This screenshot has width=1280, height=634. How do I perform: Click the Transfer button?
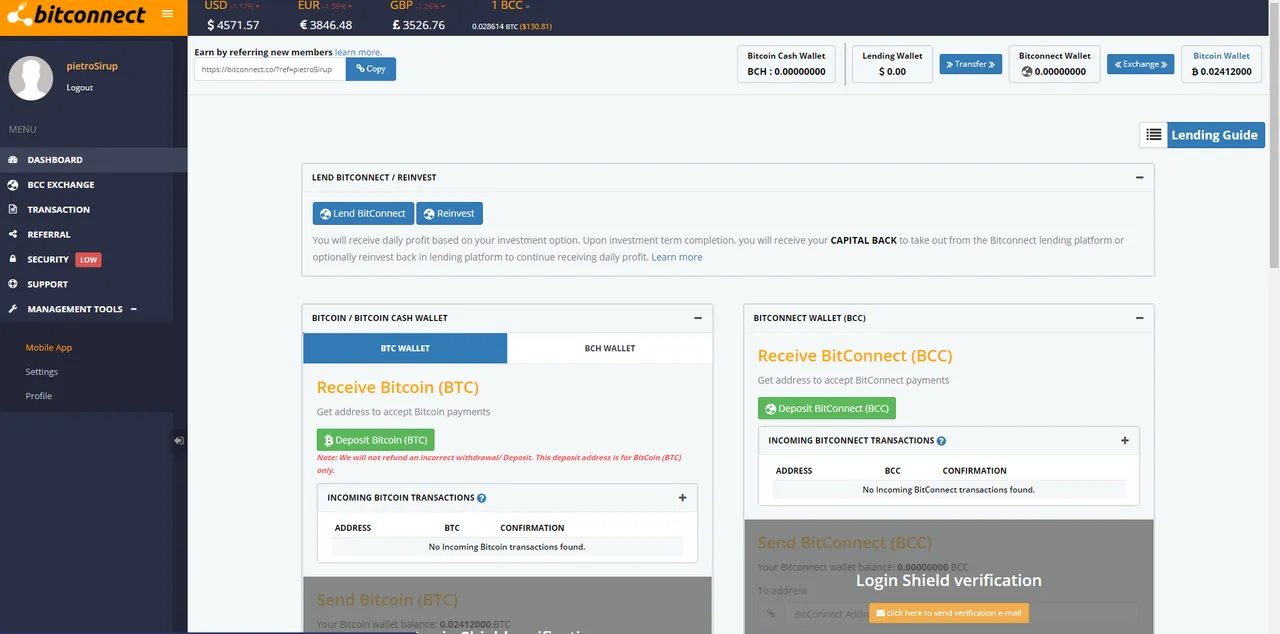pos(971,64)
